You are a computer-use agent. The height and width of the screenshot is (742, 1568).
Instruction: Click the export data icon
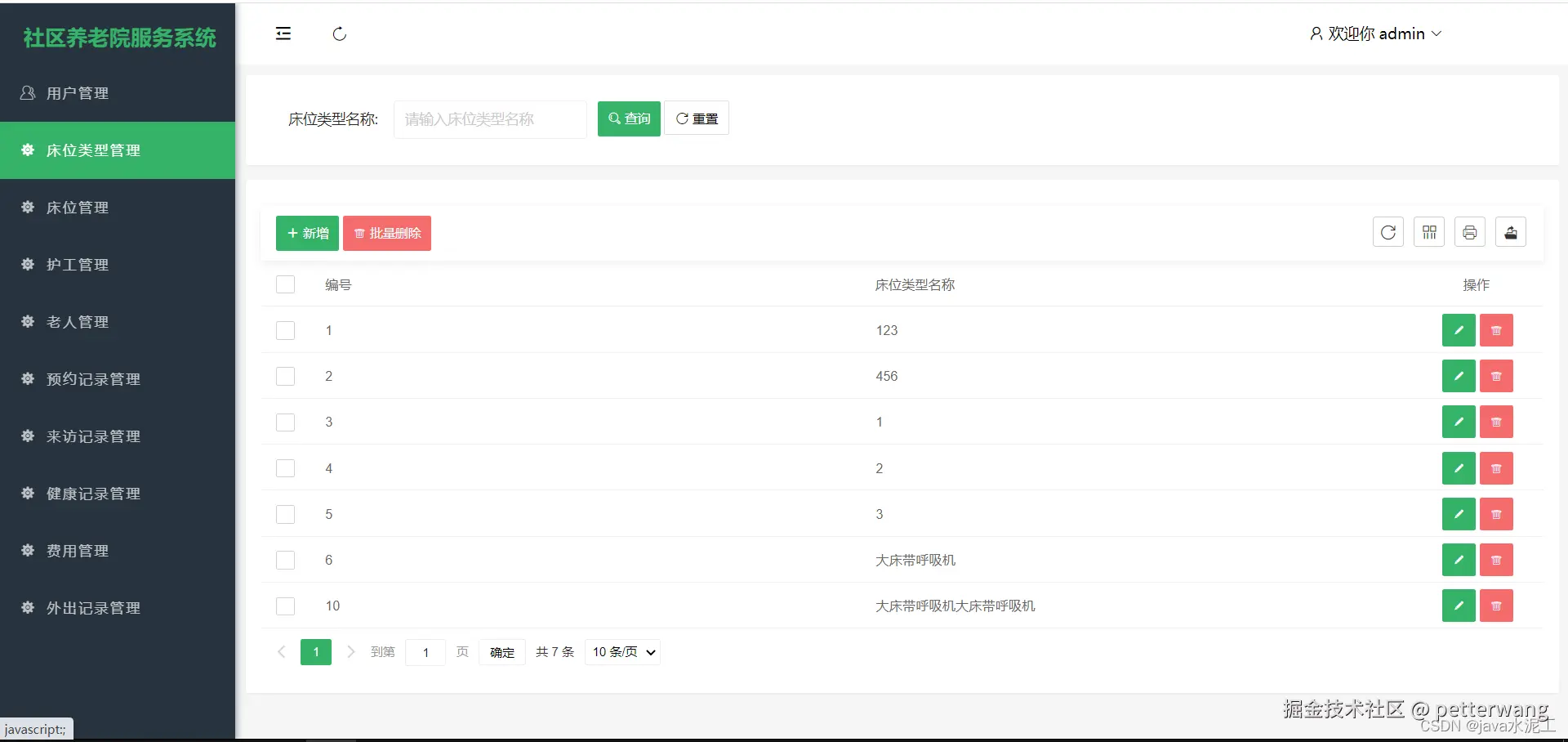click(x=1511, y=232)
